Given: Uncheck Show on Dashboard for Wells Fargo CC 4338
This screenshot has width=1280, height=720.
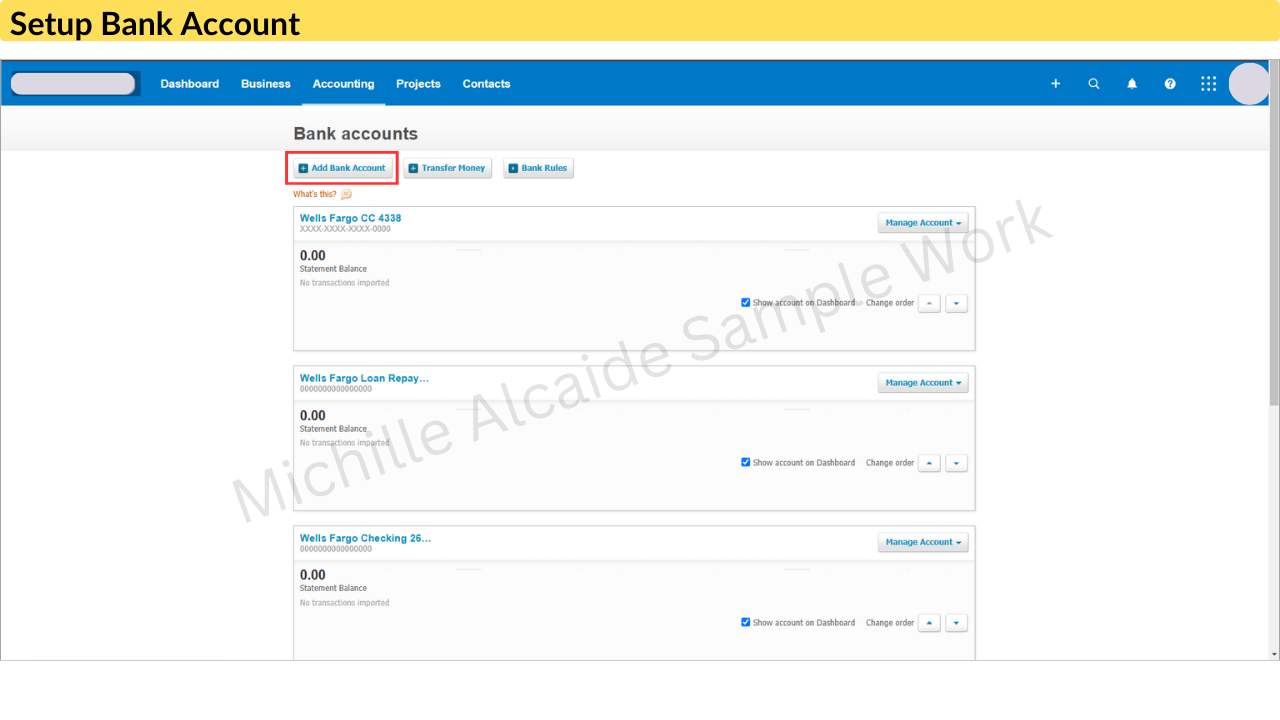Looking at the screenshot, I should (746, 302).
